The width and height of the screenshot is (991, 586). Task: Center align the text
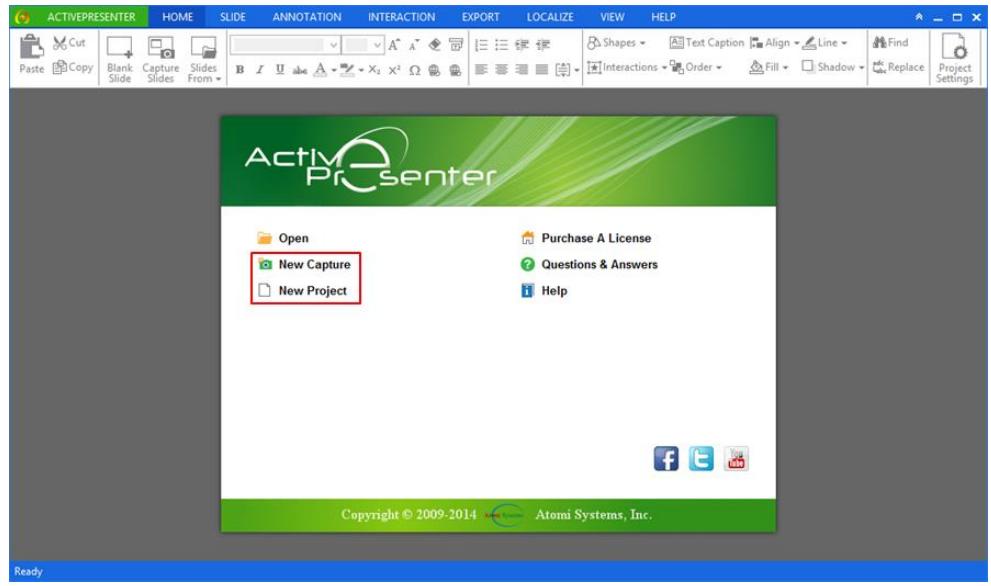(x=501, y=69)
